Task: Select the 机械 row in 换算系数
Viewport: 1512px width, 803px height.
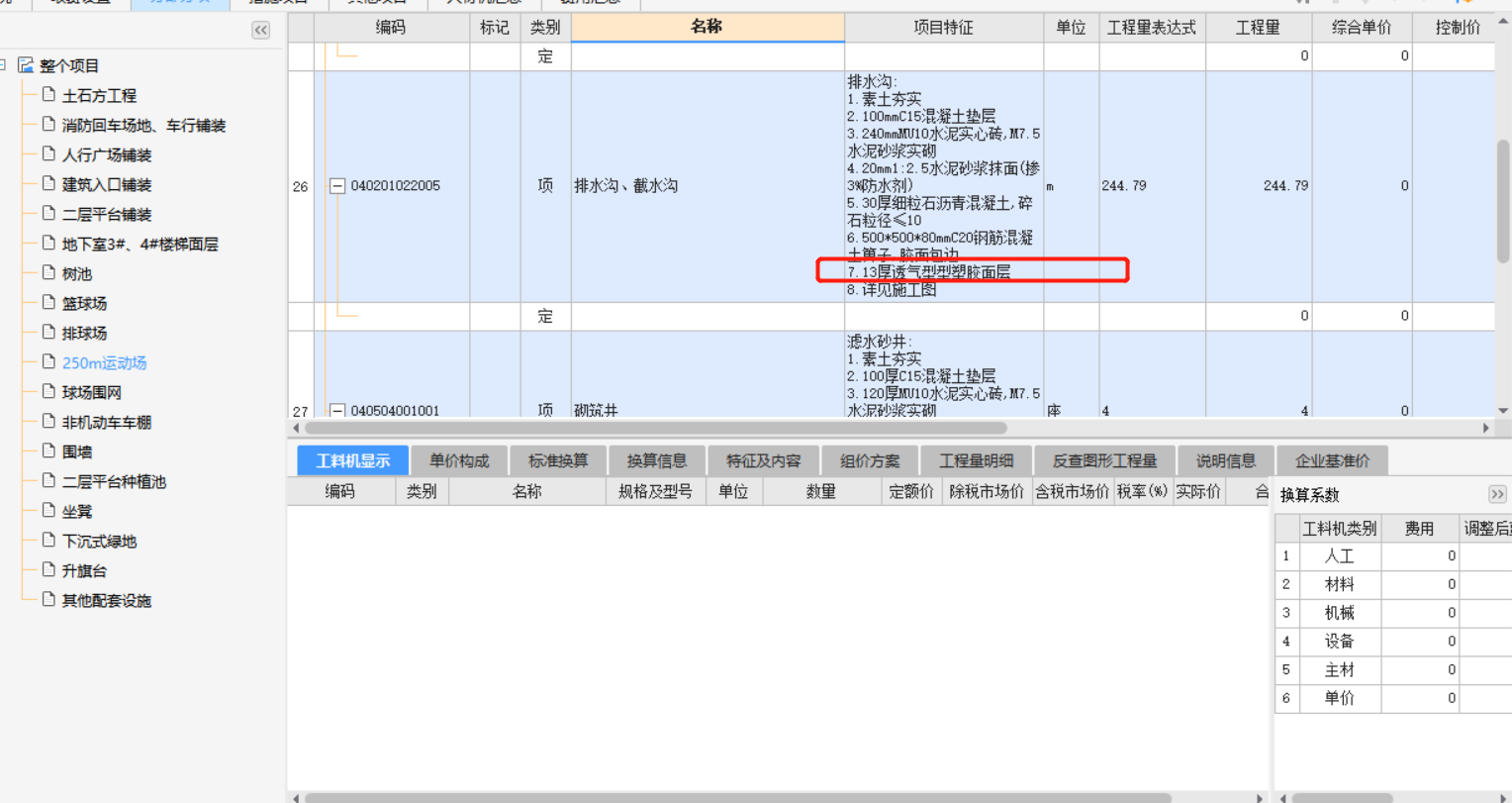Action: (1393, 613)
